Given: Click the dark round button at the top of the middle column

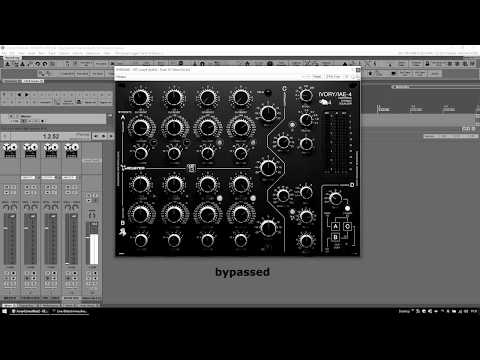Looking at the screenshot, I should [x=268, y=93].
